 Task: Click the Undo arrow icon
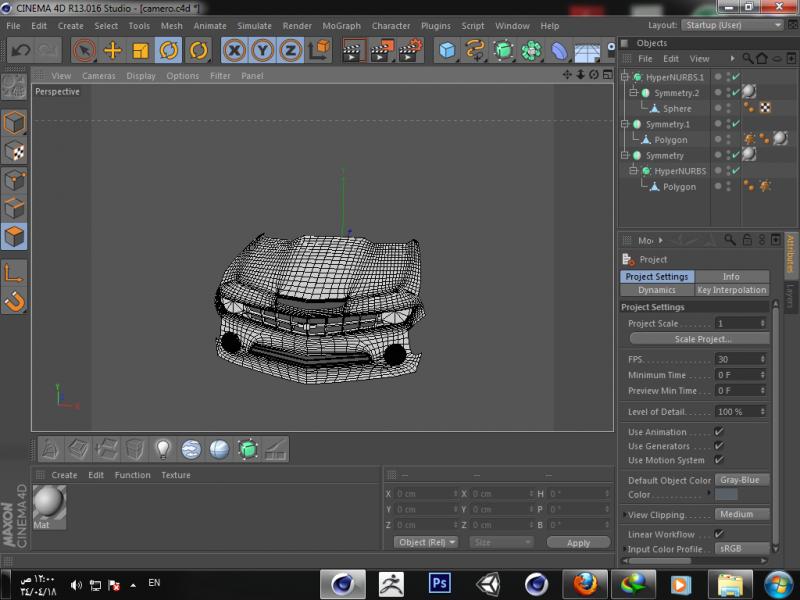[x=20, y=50]
